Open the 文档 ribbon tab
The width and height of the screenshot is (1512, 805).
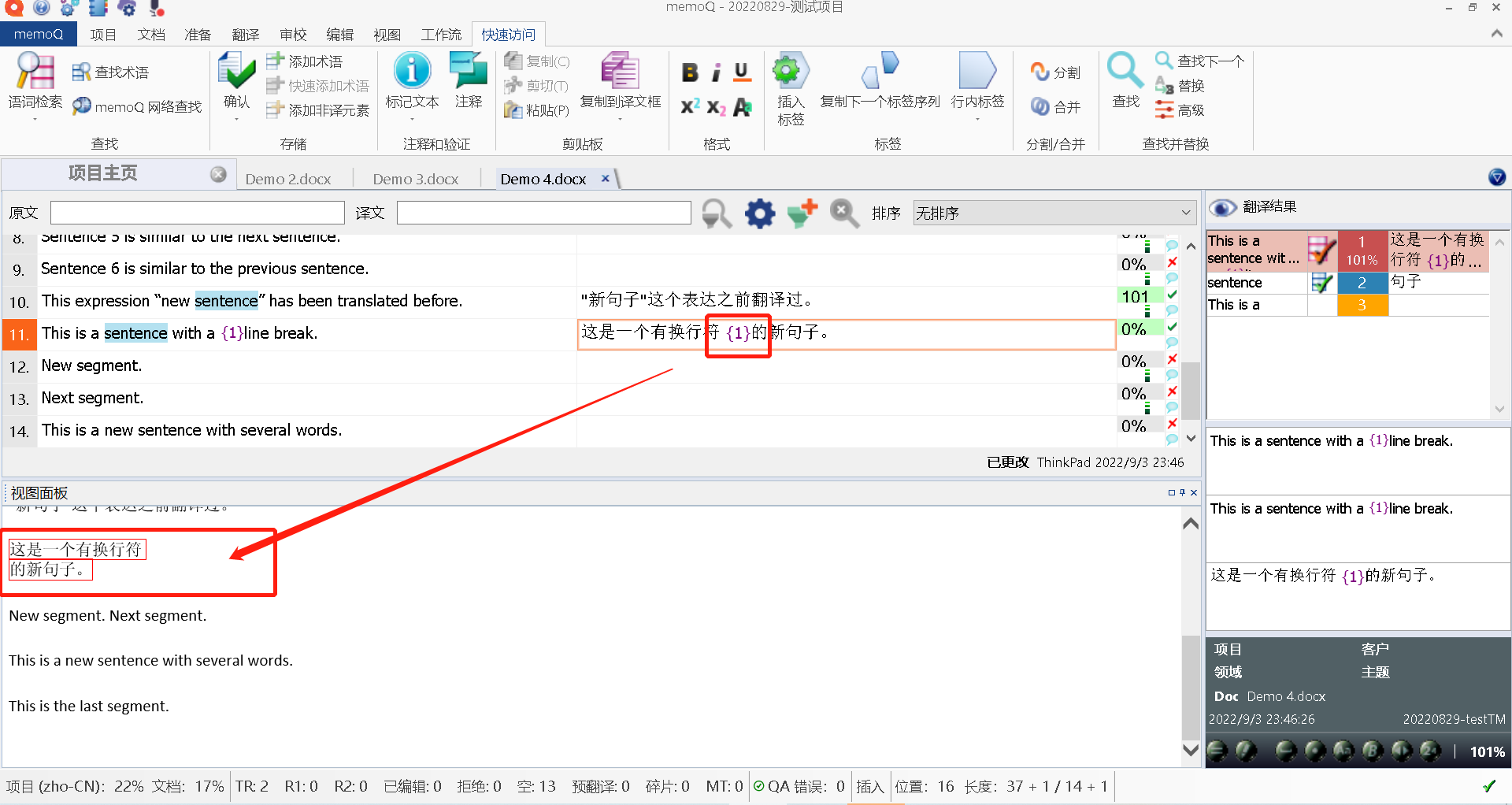point(151,35)
